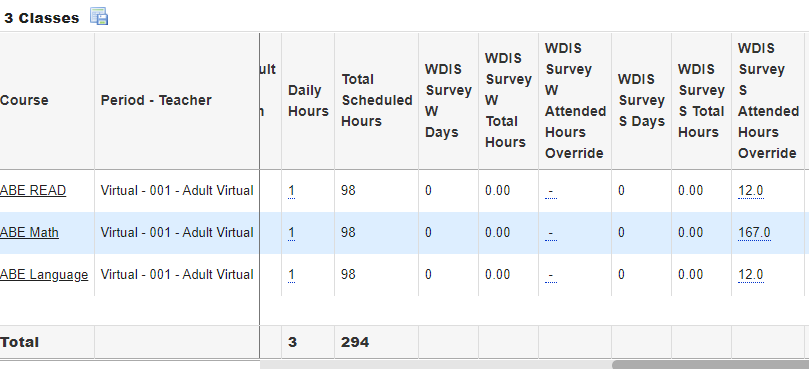Click Survey S Days 0 for ABE Language
Image resolution: width=809 pixels, height=369 pixels.
[x=621, y=275]
